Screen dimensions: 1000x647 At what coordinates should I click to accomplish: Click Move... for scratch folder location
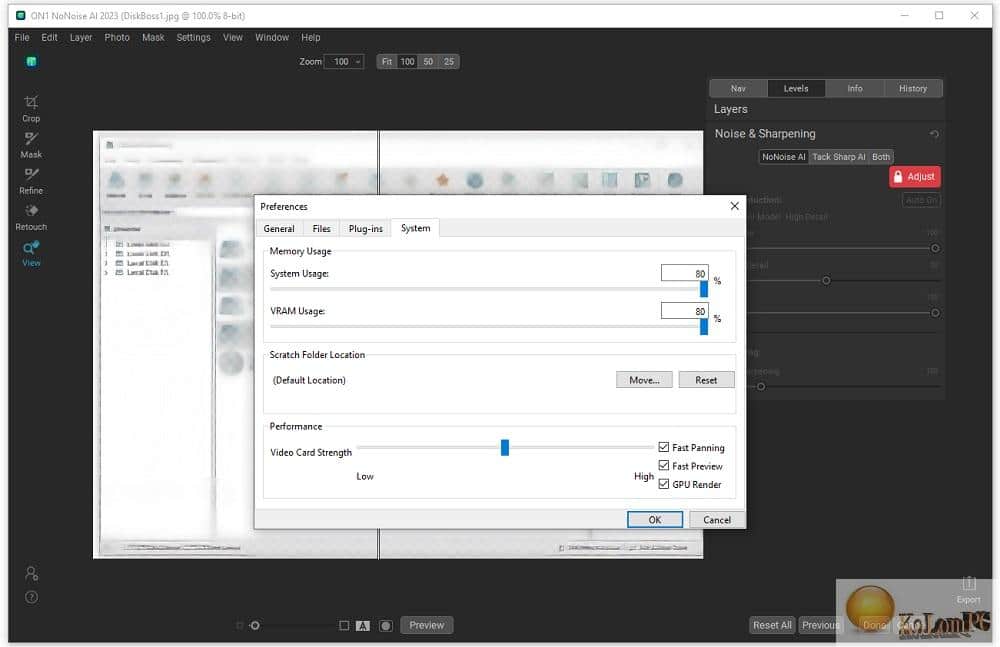(644, 380)
